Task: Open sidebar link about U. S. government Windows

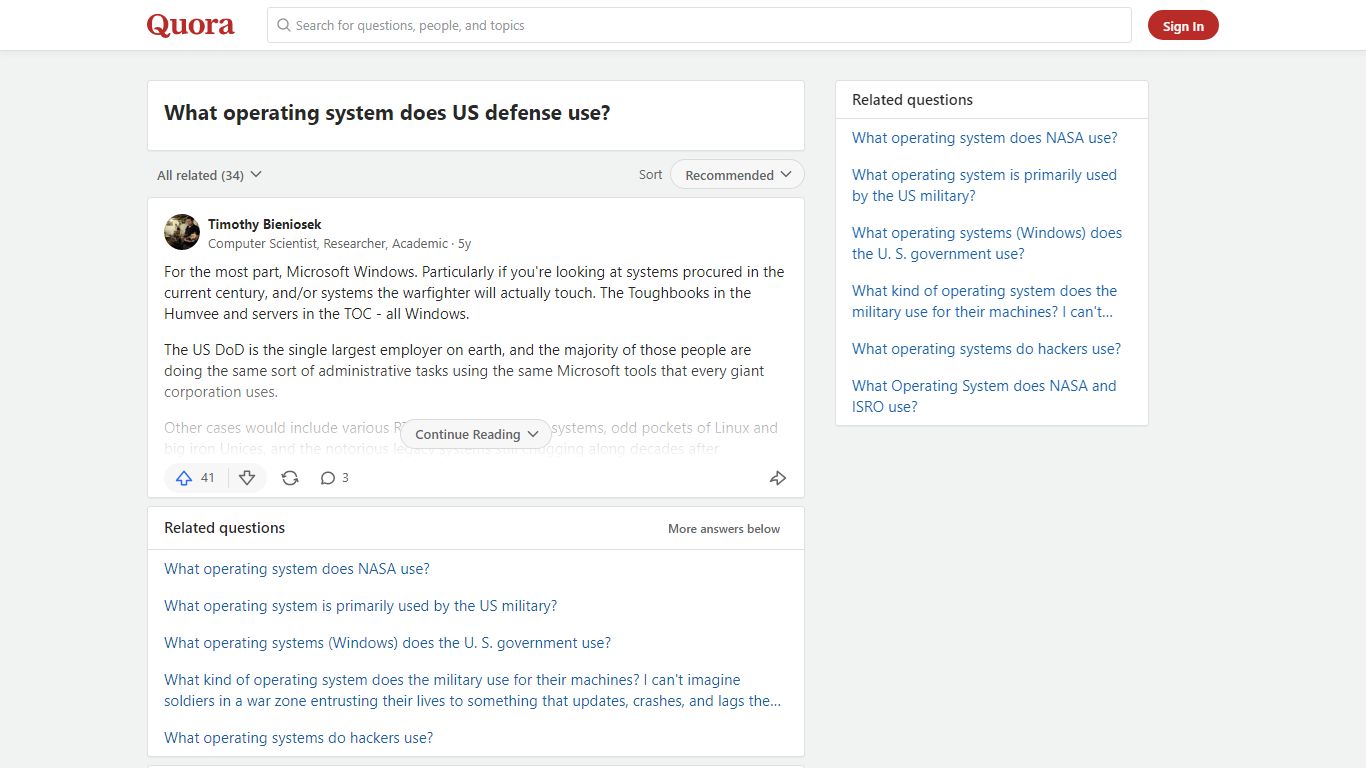Action: [x=987, y=243]
